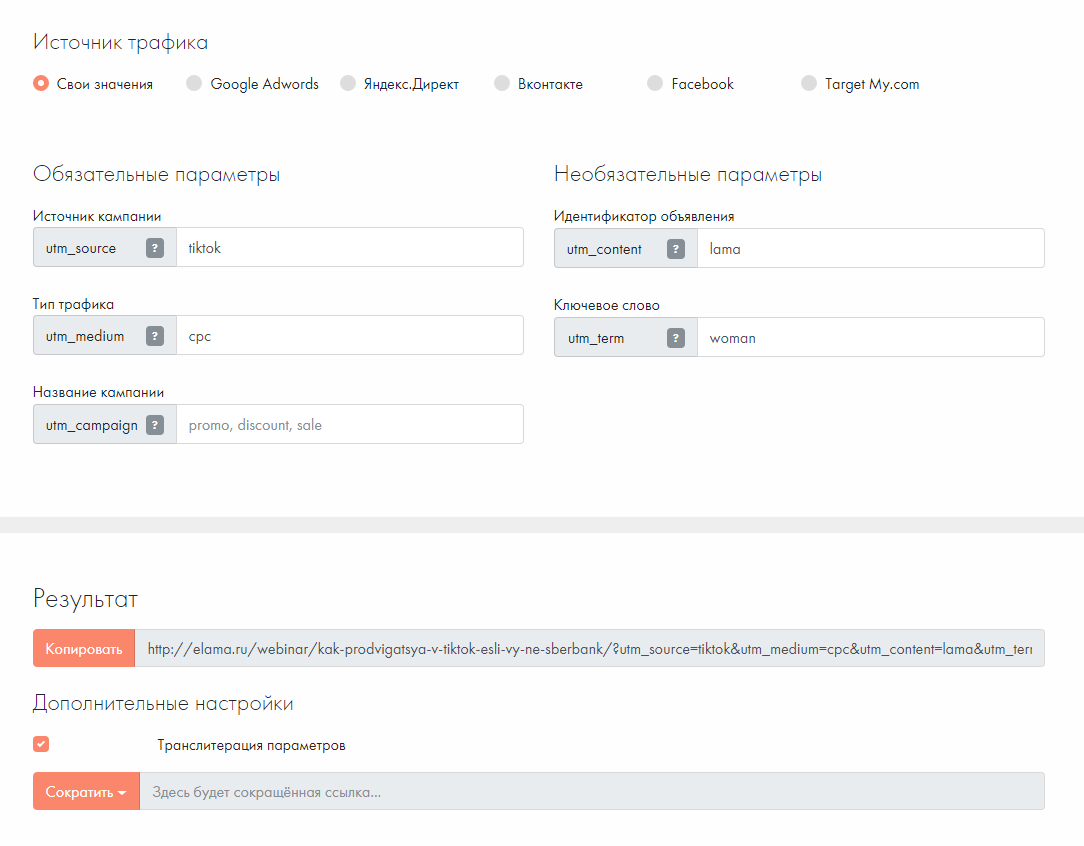Click help icon next to utm_term
1084x846 pixels.
pyautogui.click(x=676, y=338)
